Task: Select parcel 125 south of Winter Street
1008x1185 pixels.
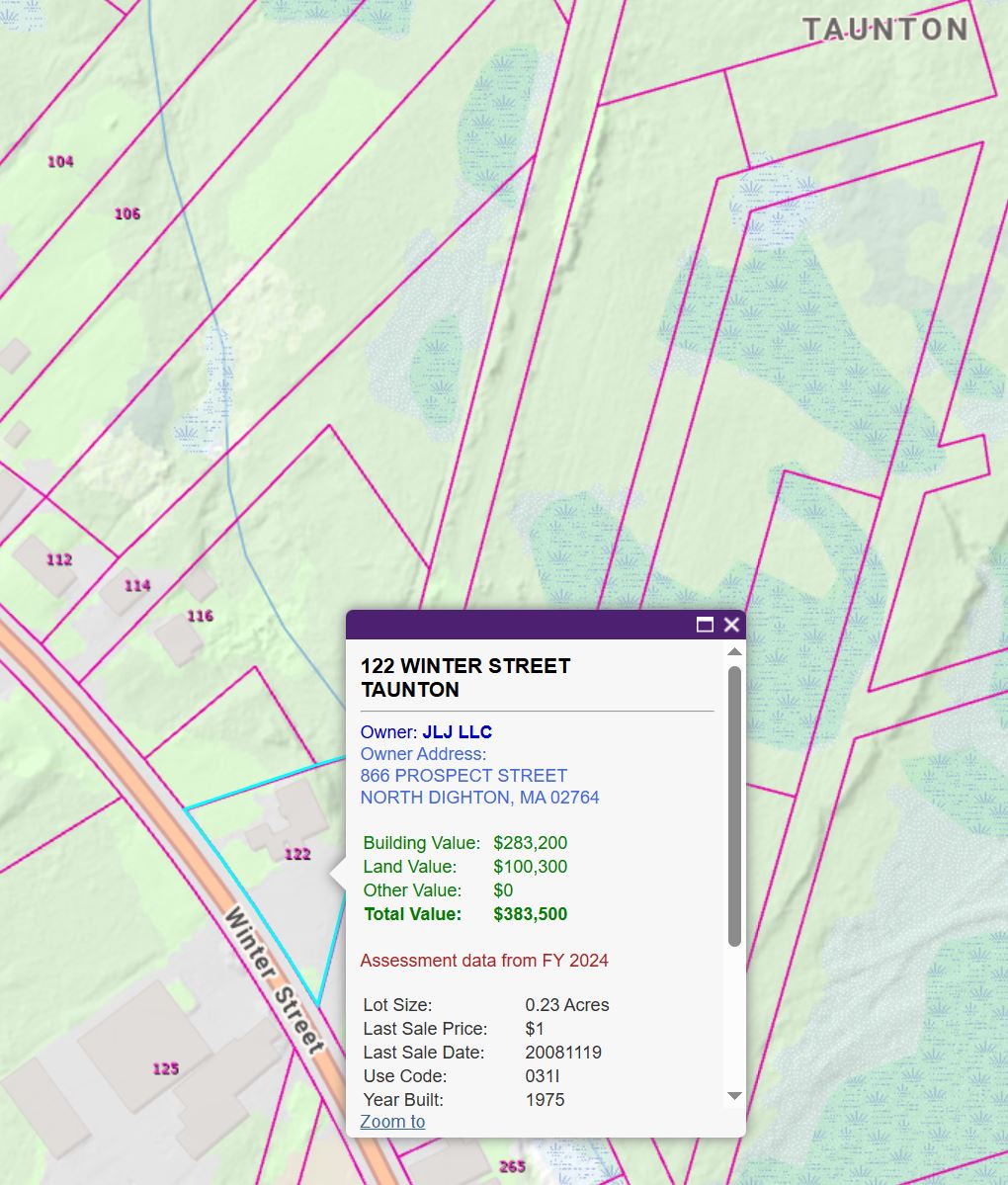Action: [x=166, y=1068]
